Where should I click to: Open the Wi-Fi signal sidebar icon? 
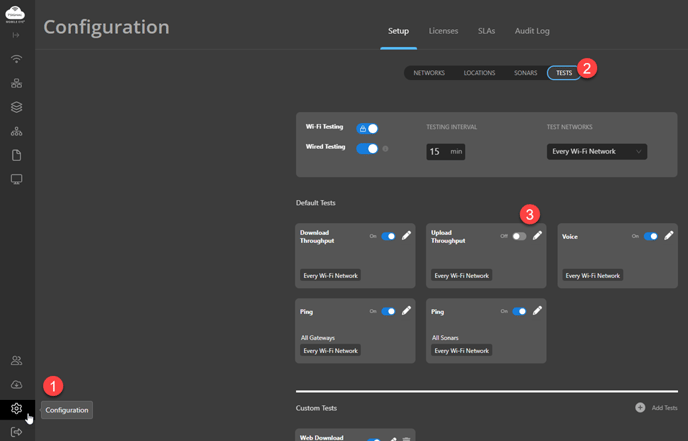point(16,59)
